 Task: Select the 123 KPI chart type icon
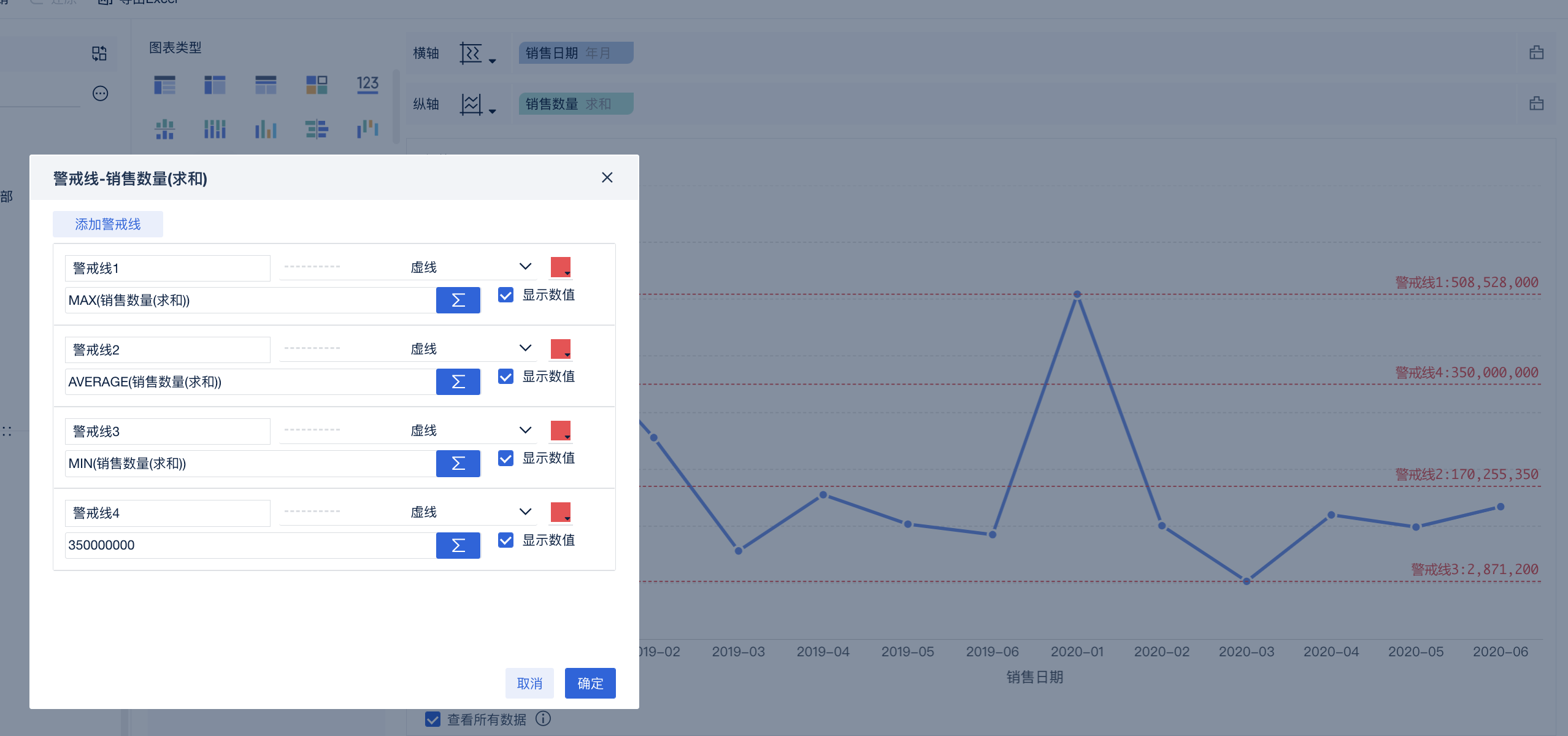(367, 85)
